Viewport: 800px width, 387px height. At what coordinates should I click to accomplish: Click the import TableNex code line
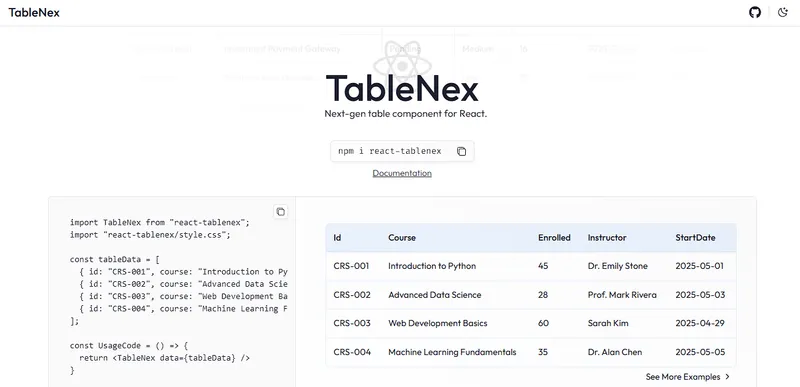coord(160,223)
